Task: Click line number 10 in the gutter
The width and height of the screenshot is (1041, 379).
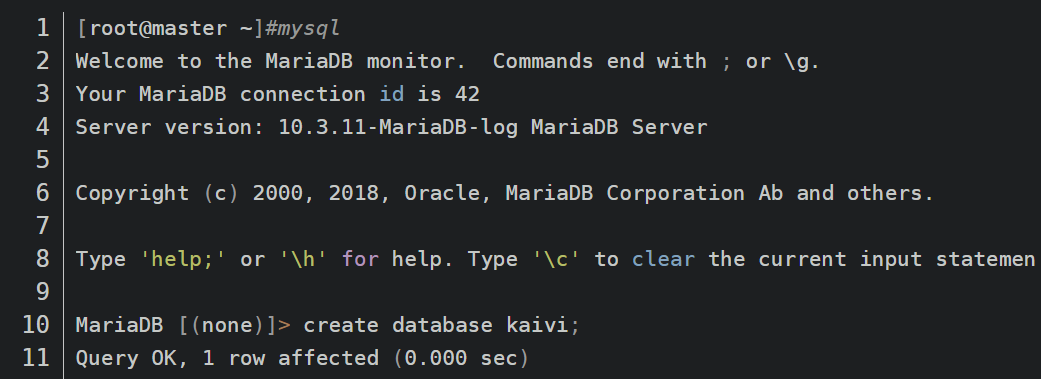Action: tap(36, 325)
